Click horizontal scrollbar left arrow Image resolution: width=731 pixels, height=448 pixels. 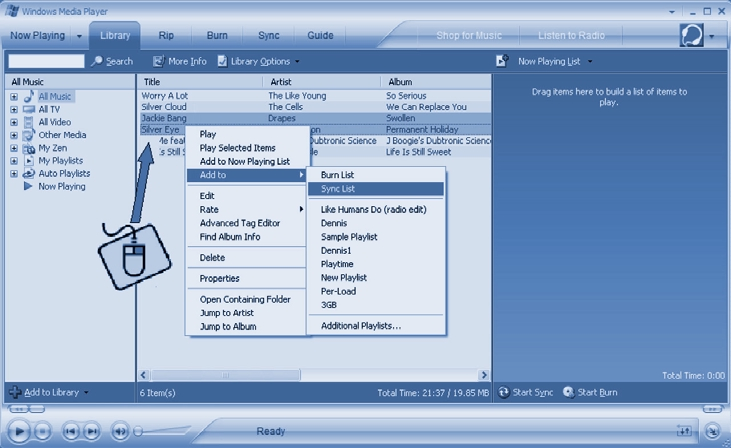(x=144, y=375)
